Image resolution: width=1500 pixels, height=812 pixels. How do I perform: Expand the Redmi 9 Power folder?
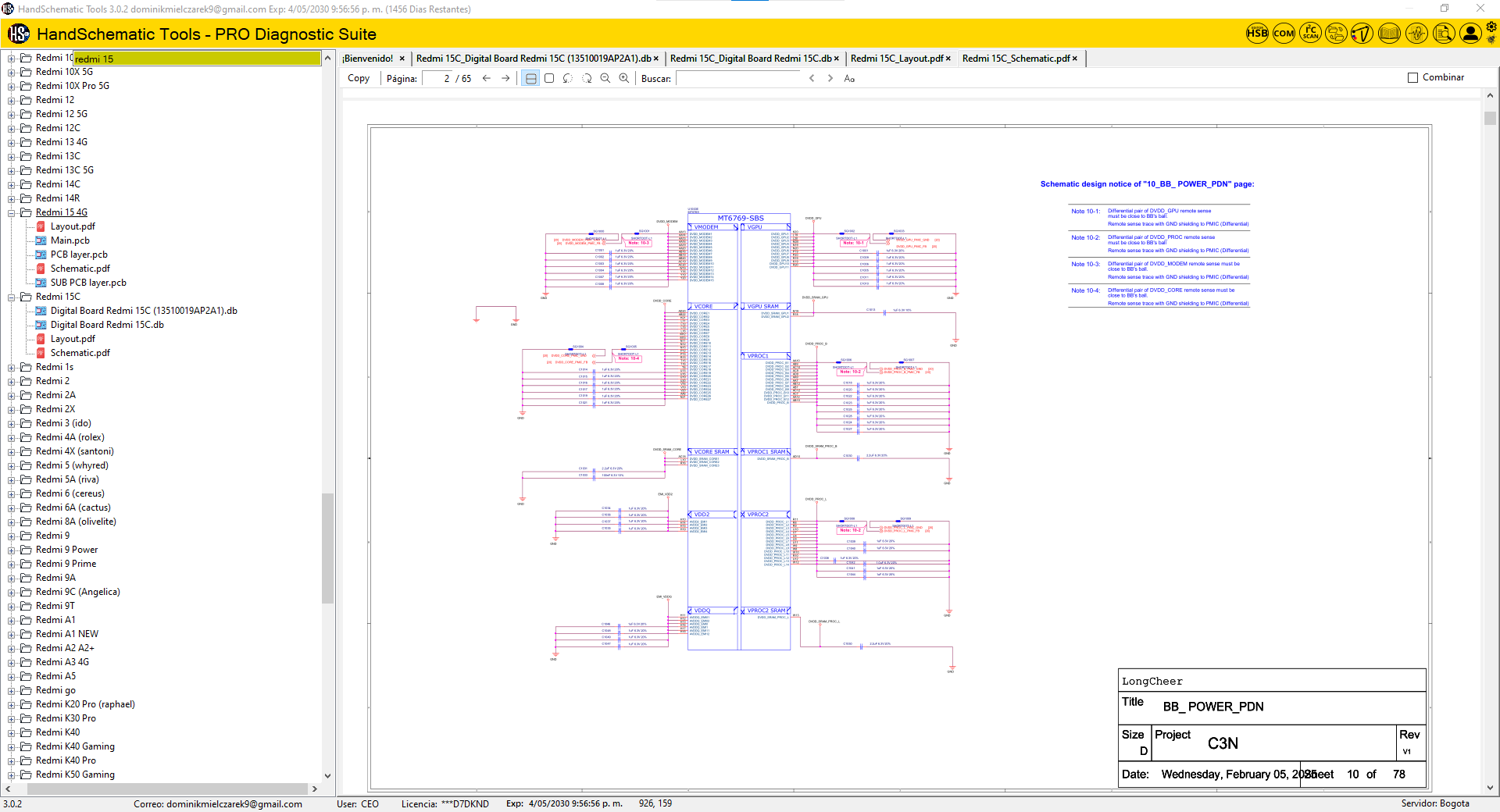tap(12, 550)
